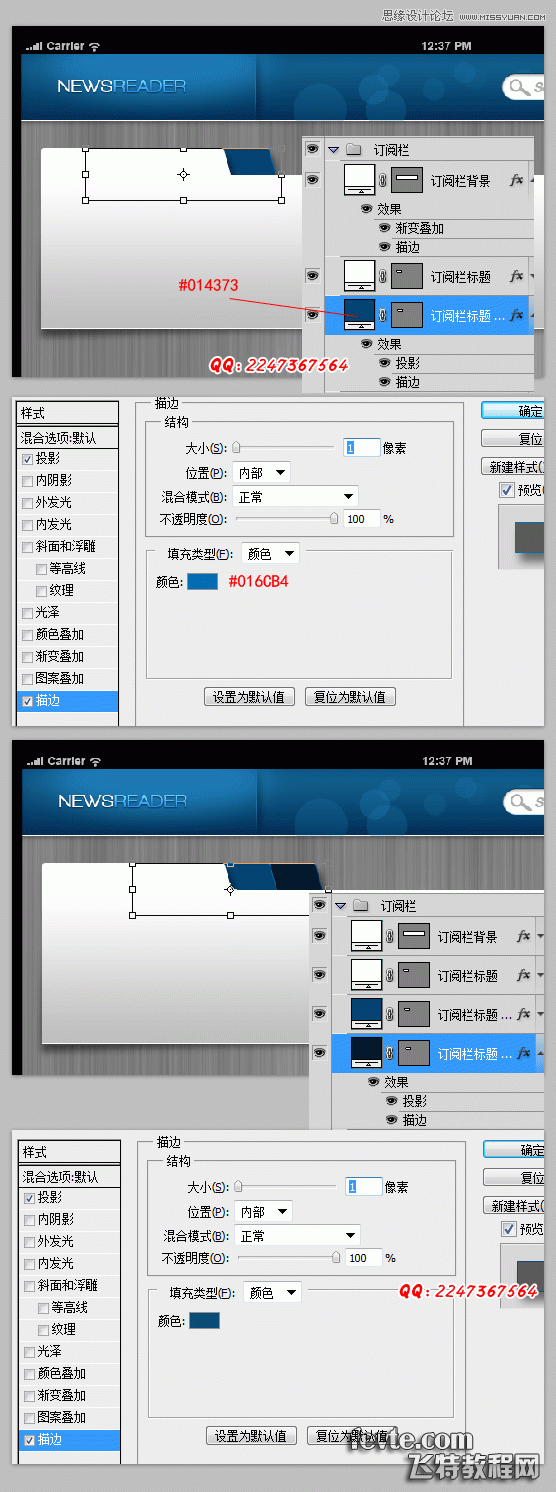
Task: Click the blue #014373 layer thumbnail in the upper panel
Action: [x=359, y=314]
